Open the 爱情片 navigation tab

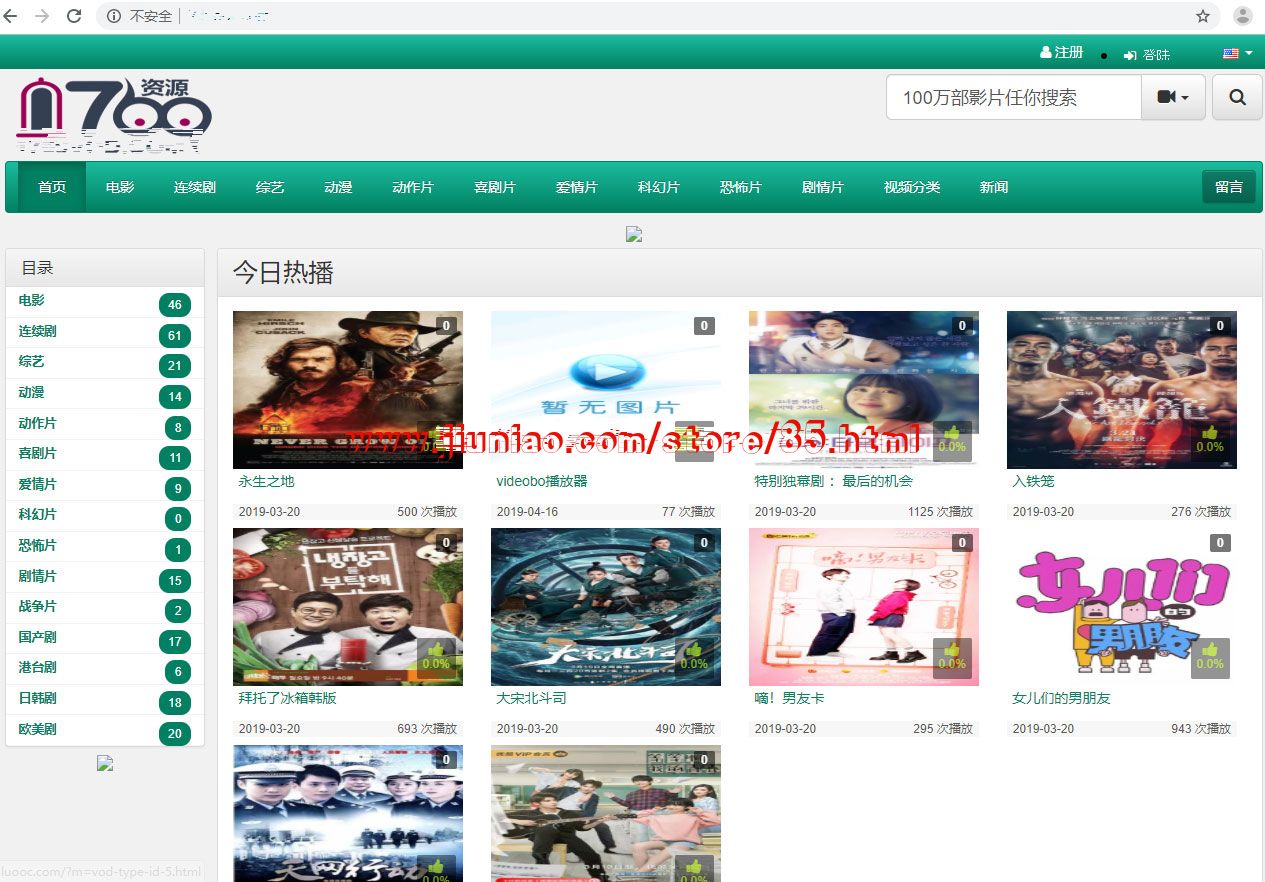coord(577,187)
